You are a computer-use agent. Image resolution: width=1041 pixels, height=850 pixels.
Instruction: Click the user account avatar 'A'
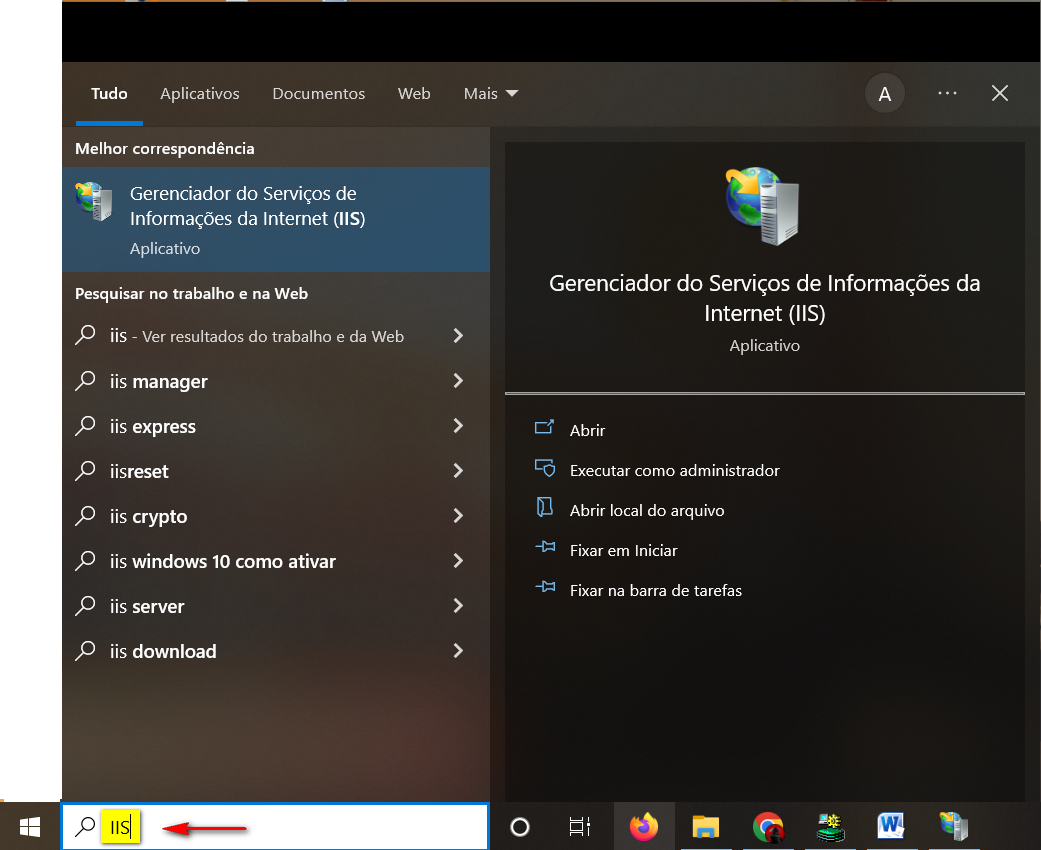click(885, 94)
